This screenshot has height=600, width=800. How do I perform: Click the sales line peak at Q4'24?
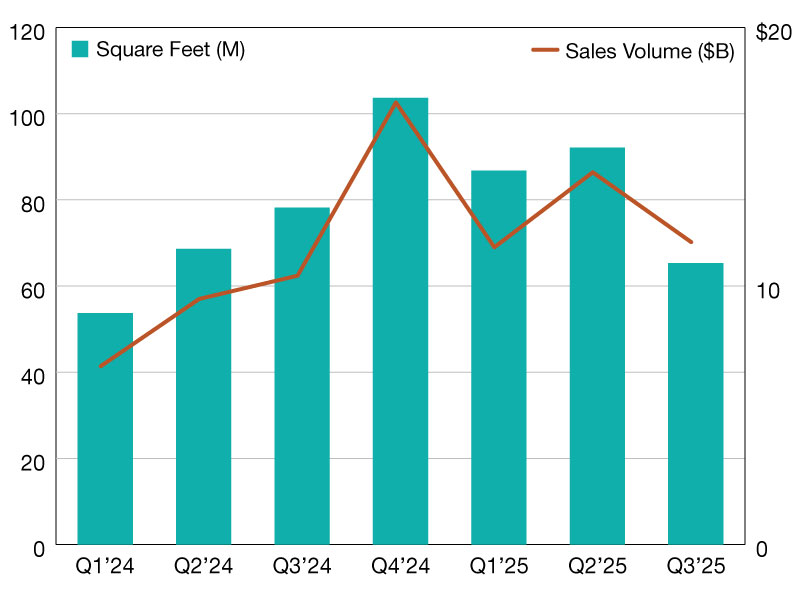pos(396,102)
